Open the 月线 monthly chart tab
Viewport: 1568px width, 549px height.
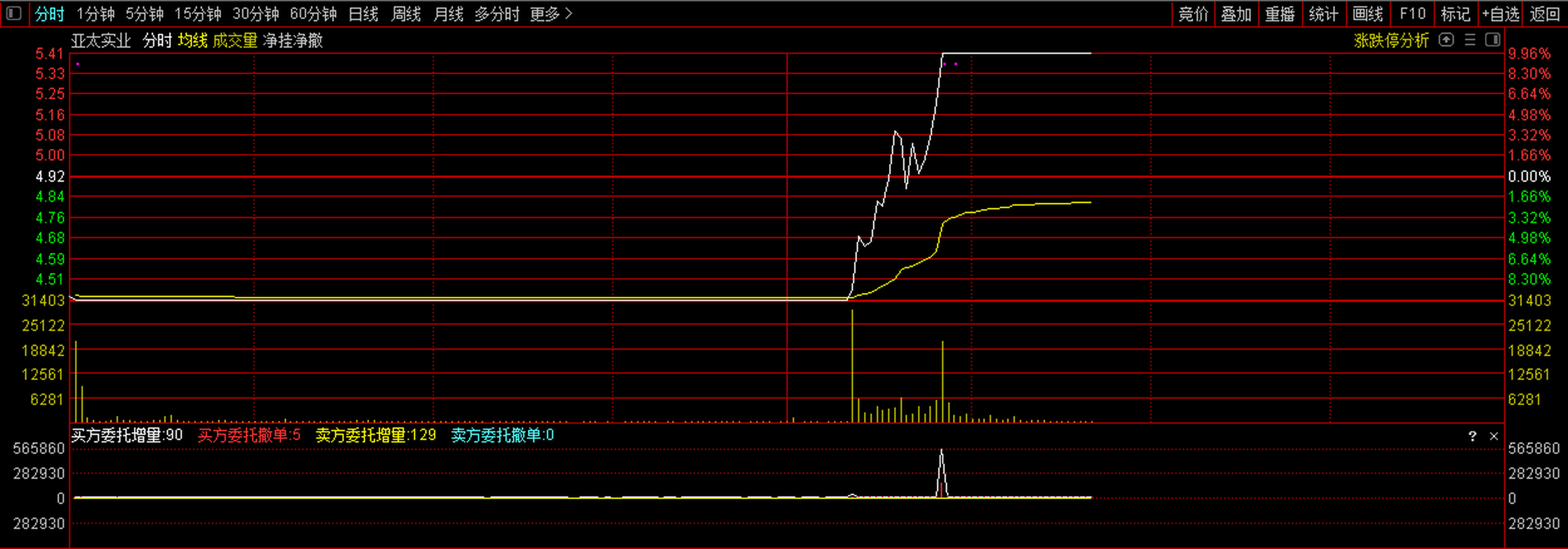tap(449, 14)
